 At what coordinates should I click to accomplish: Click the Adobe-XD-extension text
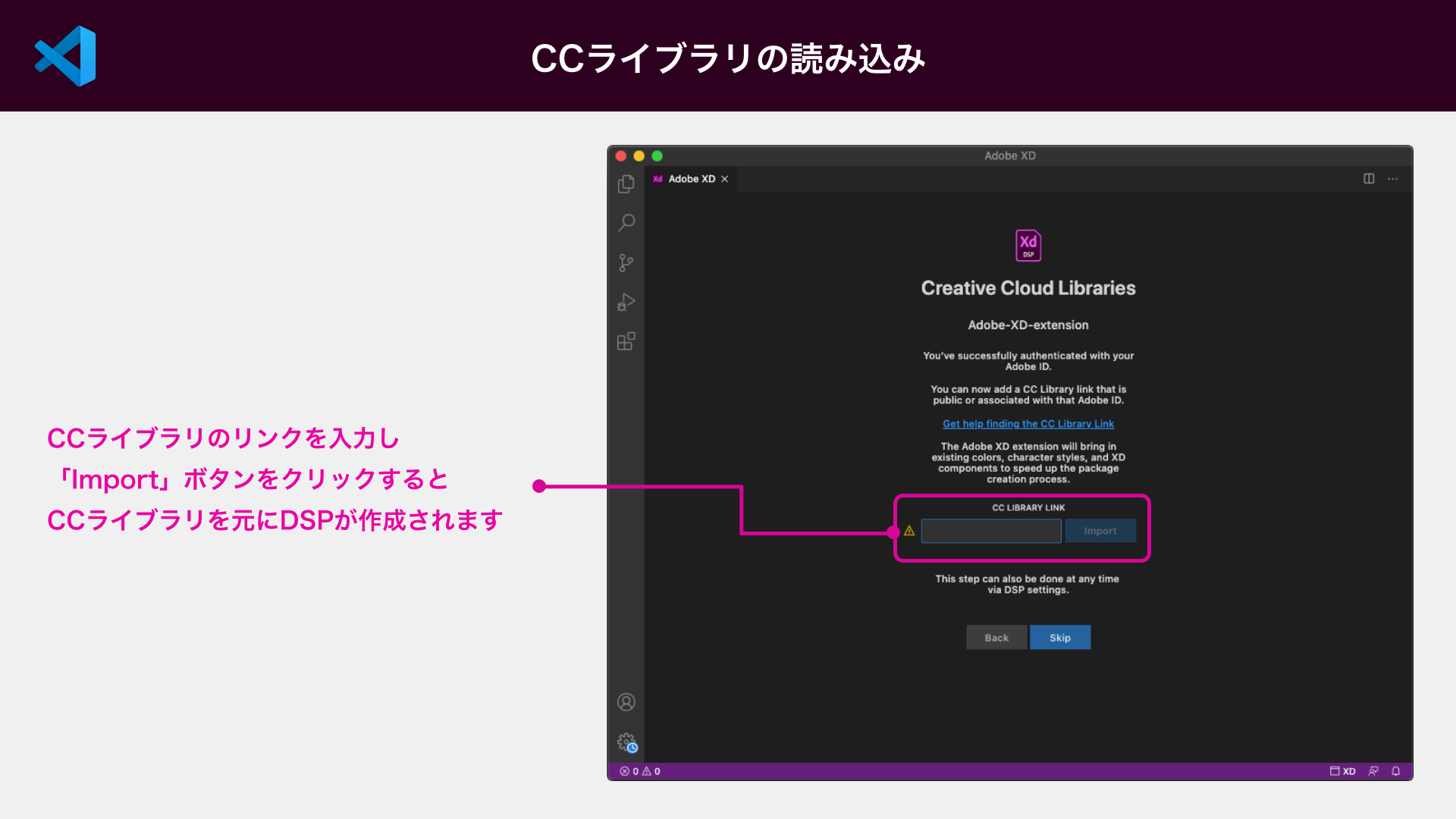[x=1028, y=325]
